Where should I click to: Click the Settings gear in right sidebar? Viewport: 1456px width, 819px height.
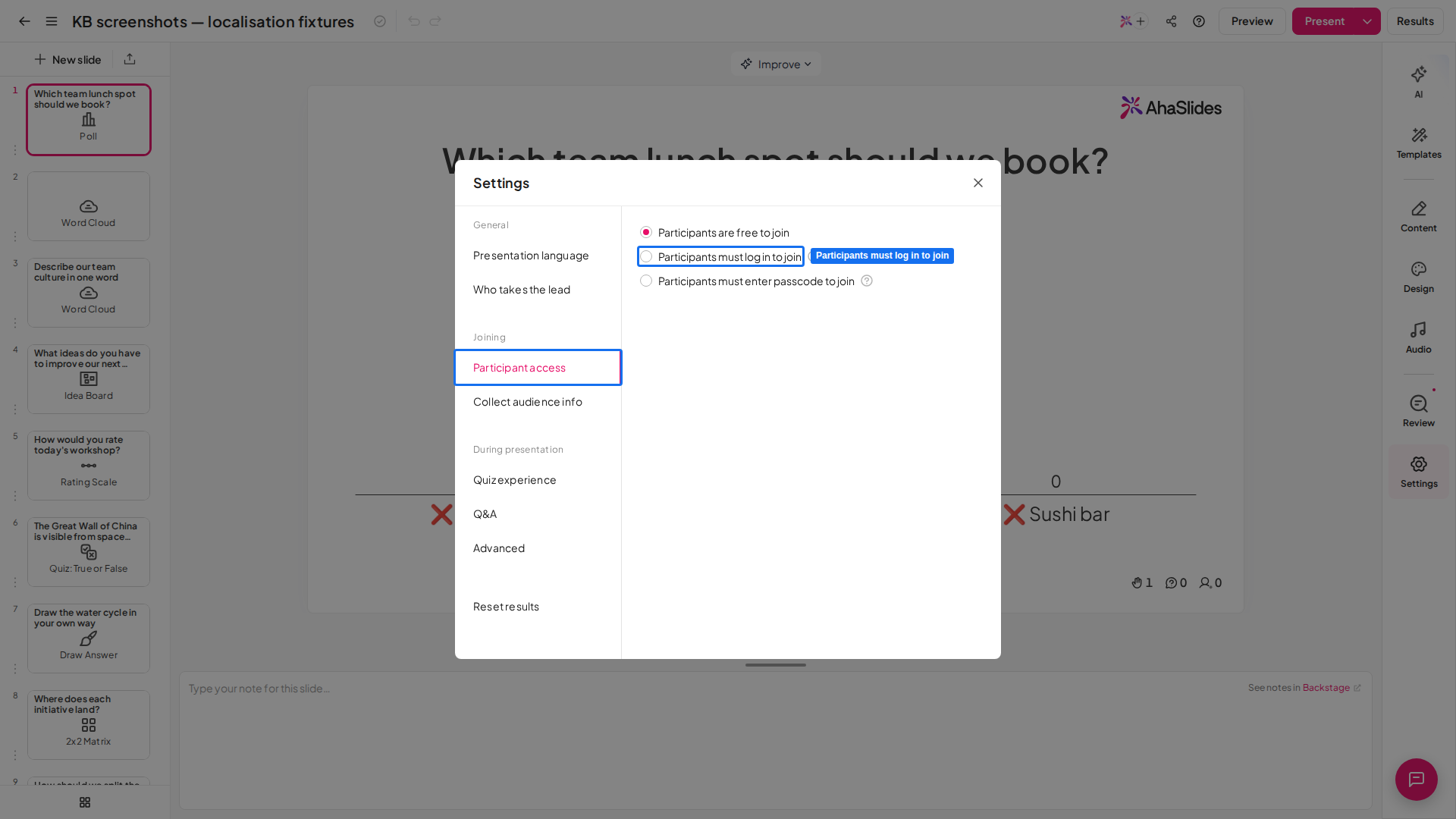[x=1419, y=472]
